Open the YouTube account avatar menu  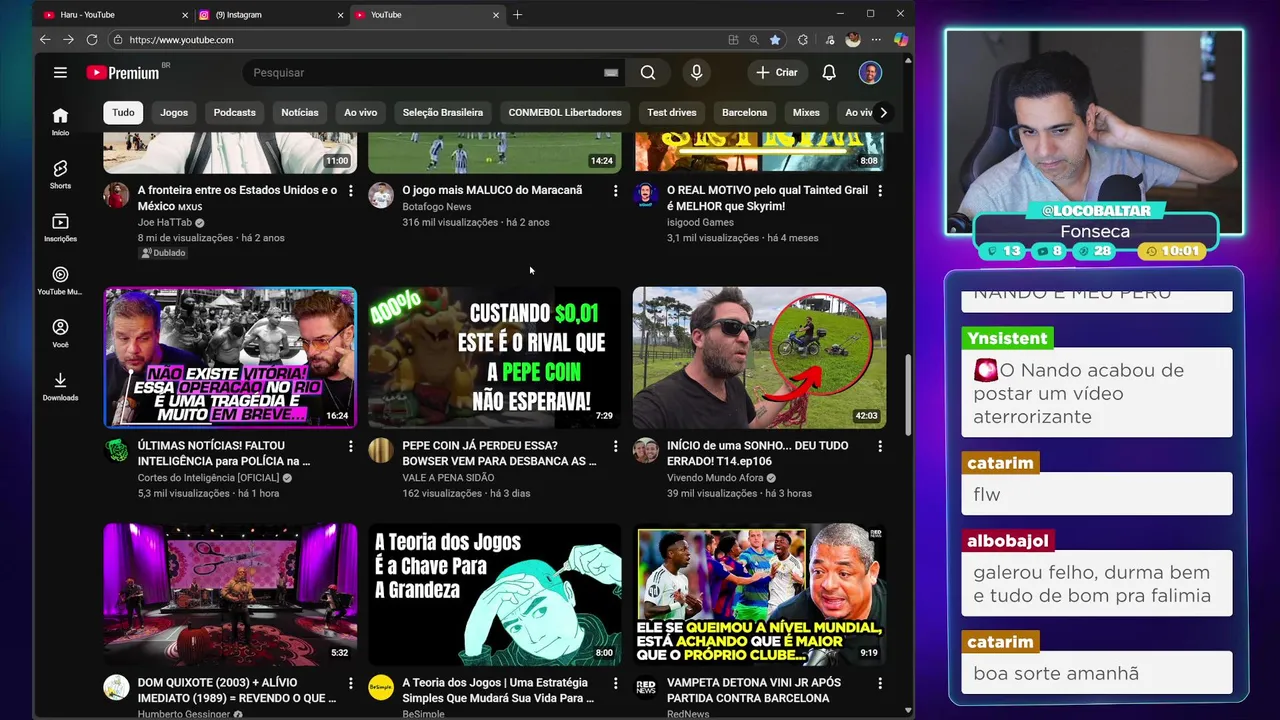click(x=870, y=72)
